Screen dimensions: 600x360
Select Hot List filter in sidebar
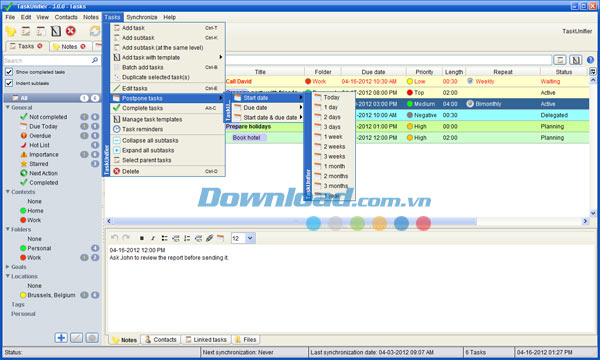click(39, 145)
